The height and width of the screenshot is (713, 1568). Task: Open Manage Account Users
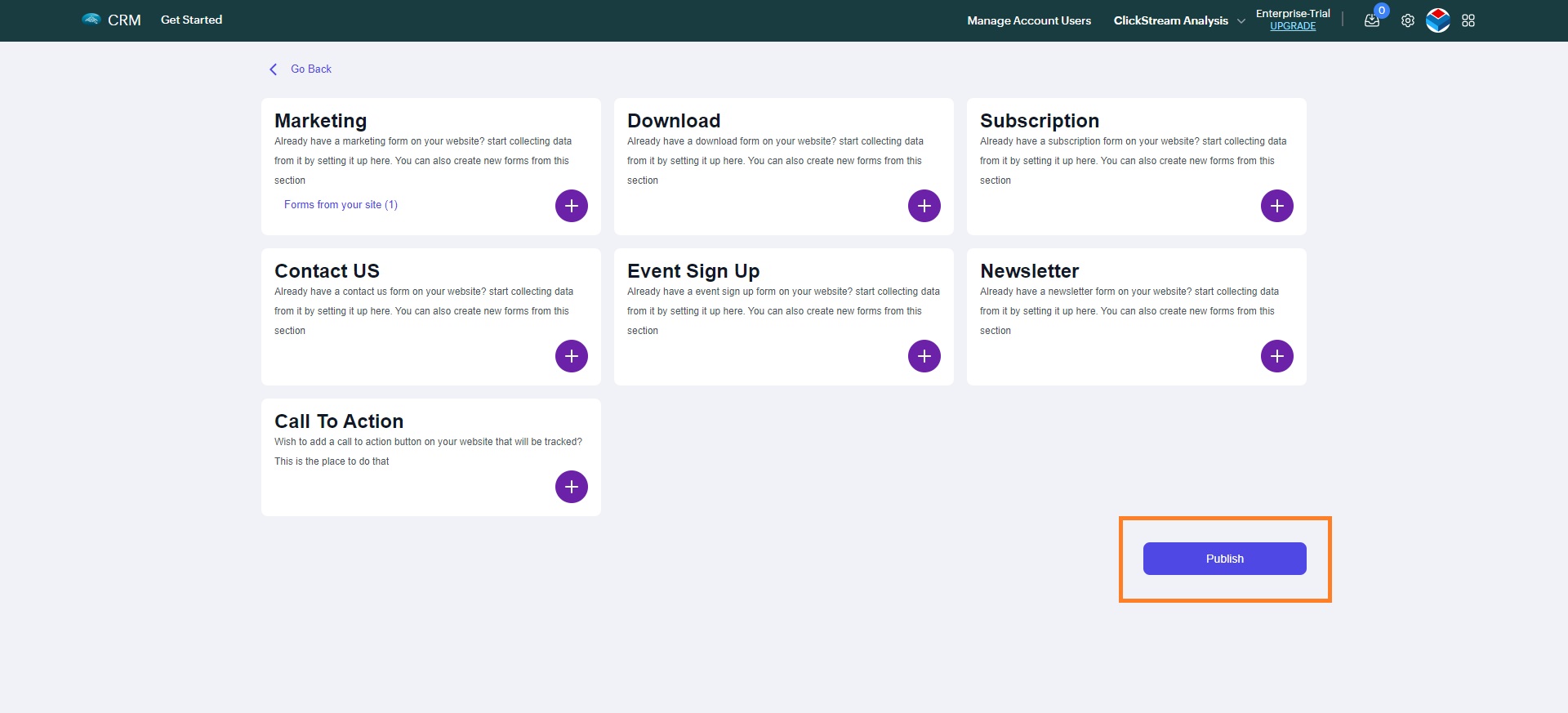(1029, 20)
